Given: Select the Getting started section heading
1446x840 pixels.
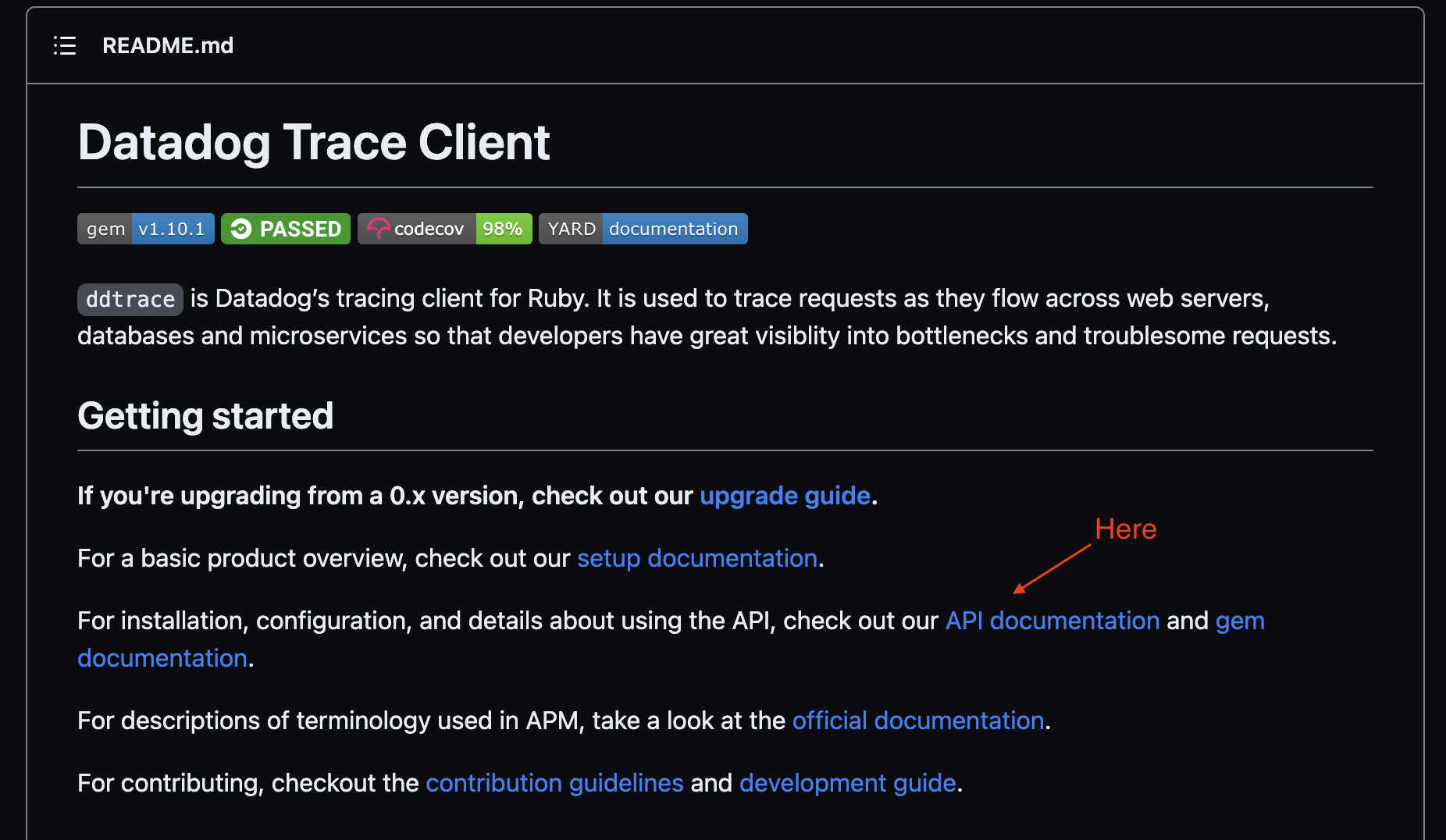Looking at the screenshot, I should pyautogui.click(x=205, y=416).
